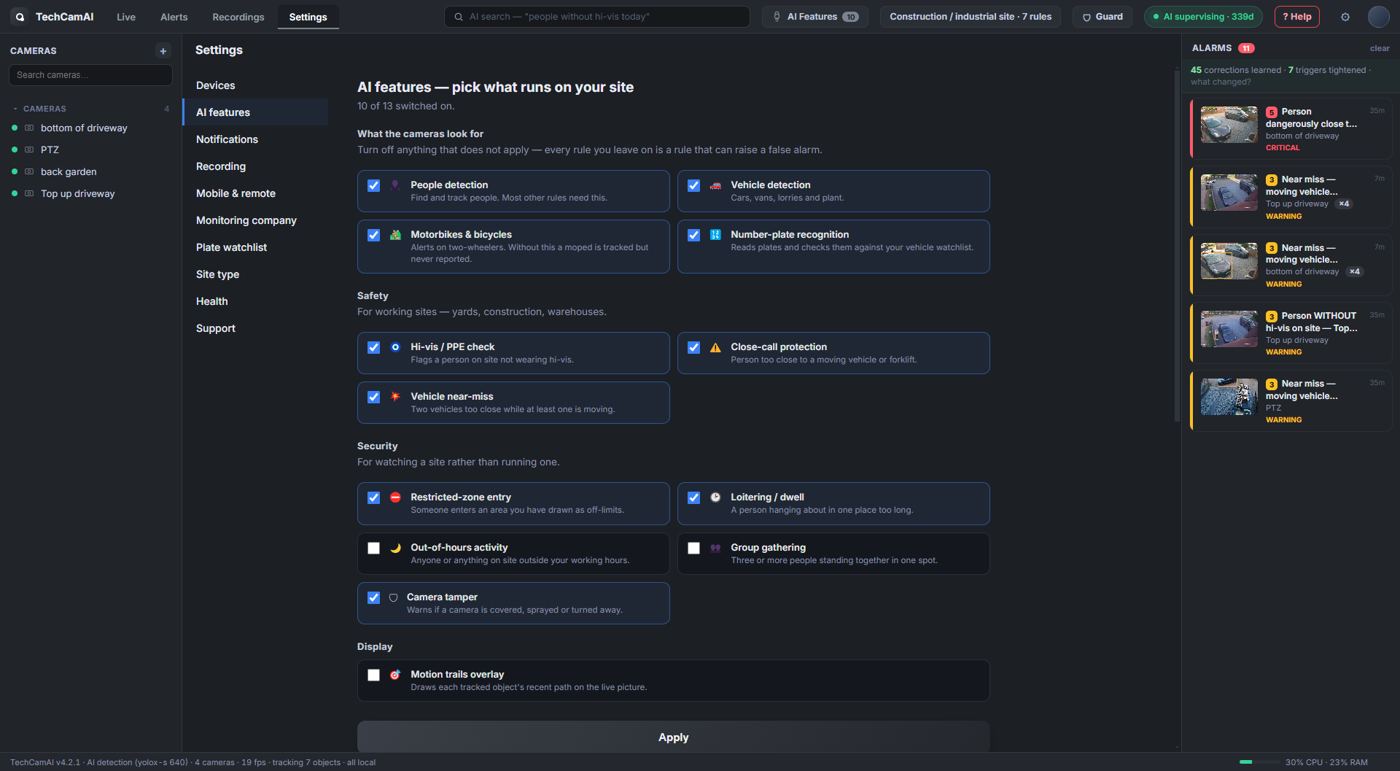The width and height of the screenshot is (1400, 771).
Task: Uncheck Camera tamper checkbox
Action: coord(373,598)
